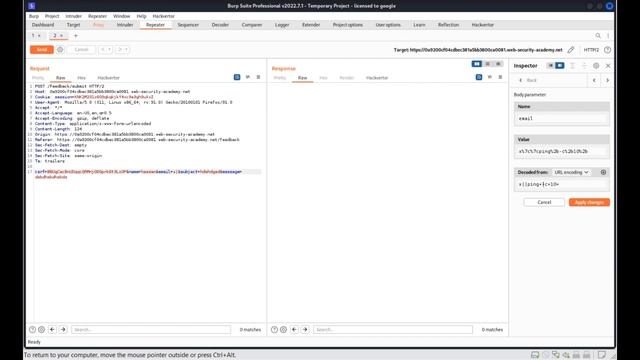Click Inspector Cancel button
Viewport: 640px width, 360px height.
(544, 202)
